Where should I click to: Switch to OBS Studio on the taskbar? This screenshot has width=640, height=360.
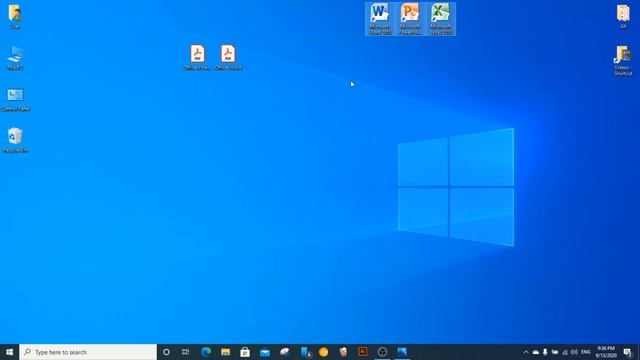[382, 352]
